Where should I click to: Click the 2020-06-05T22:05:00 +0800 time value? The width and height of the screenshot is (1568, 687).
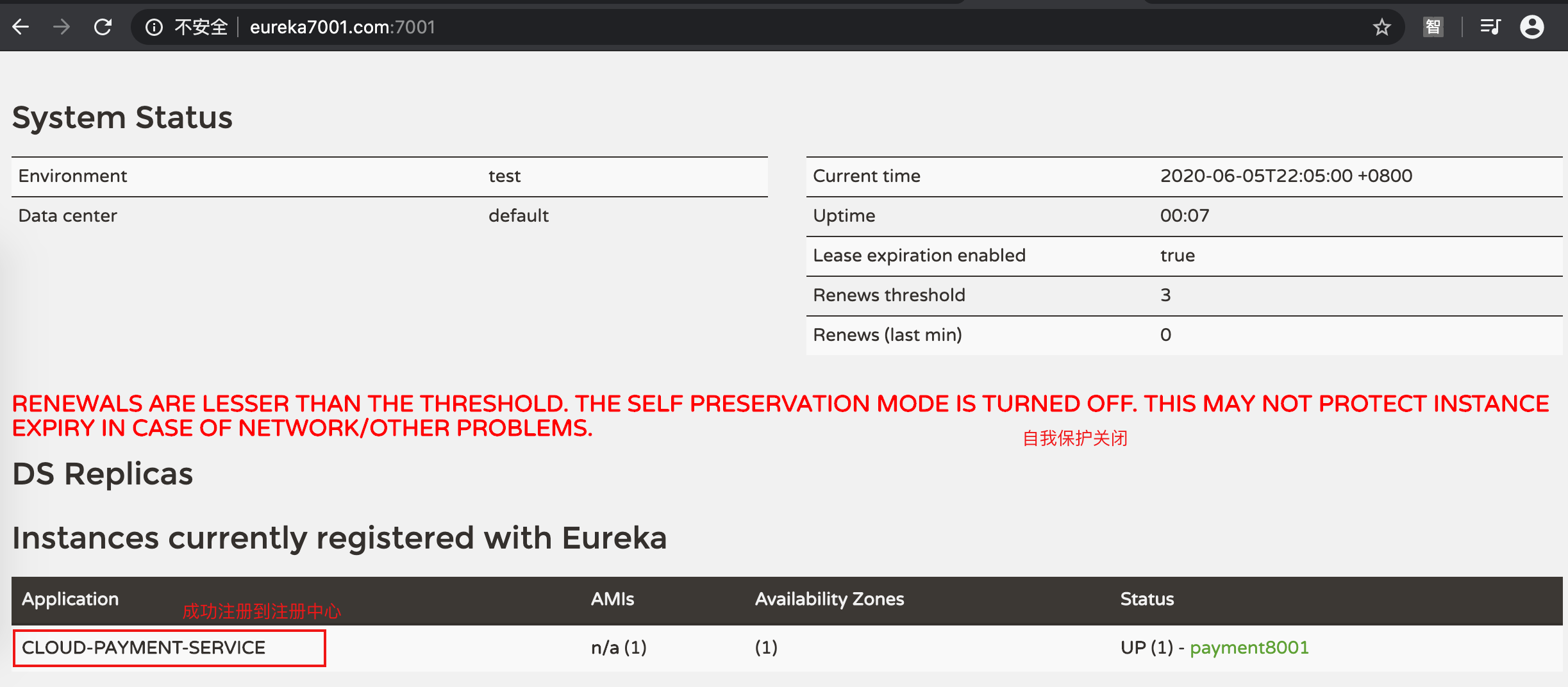1287,176
